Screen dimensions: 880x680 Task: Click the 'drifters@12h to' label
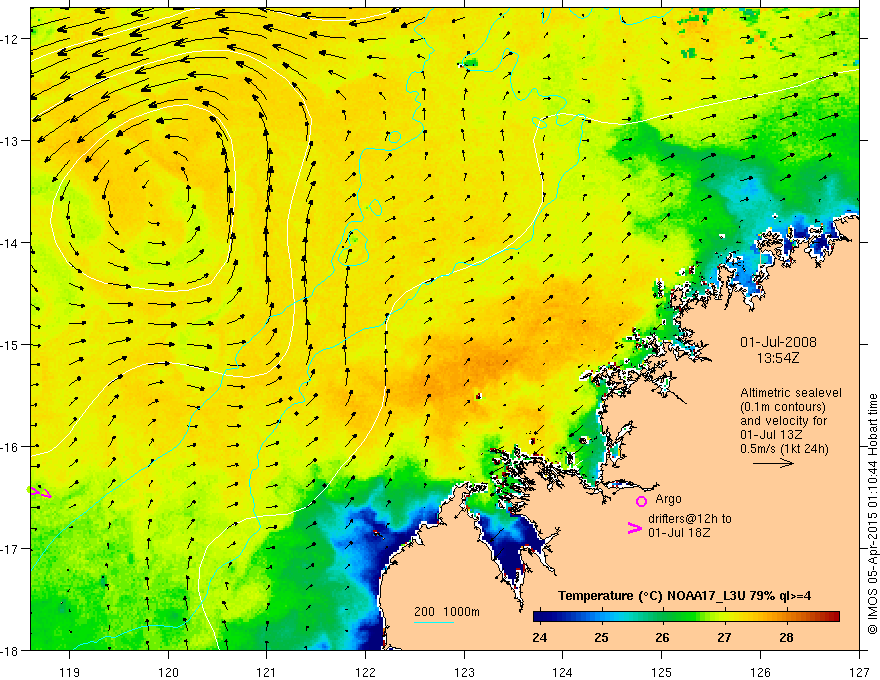[690, 519]
